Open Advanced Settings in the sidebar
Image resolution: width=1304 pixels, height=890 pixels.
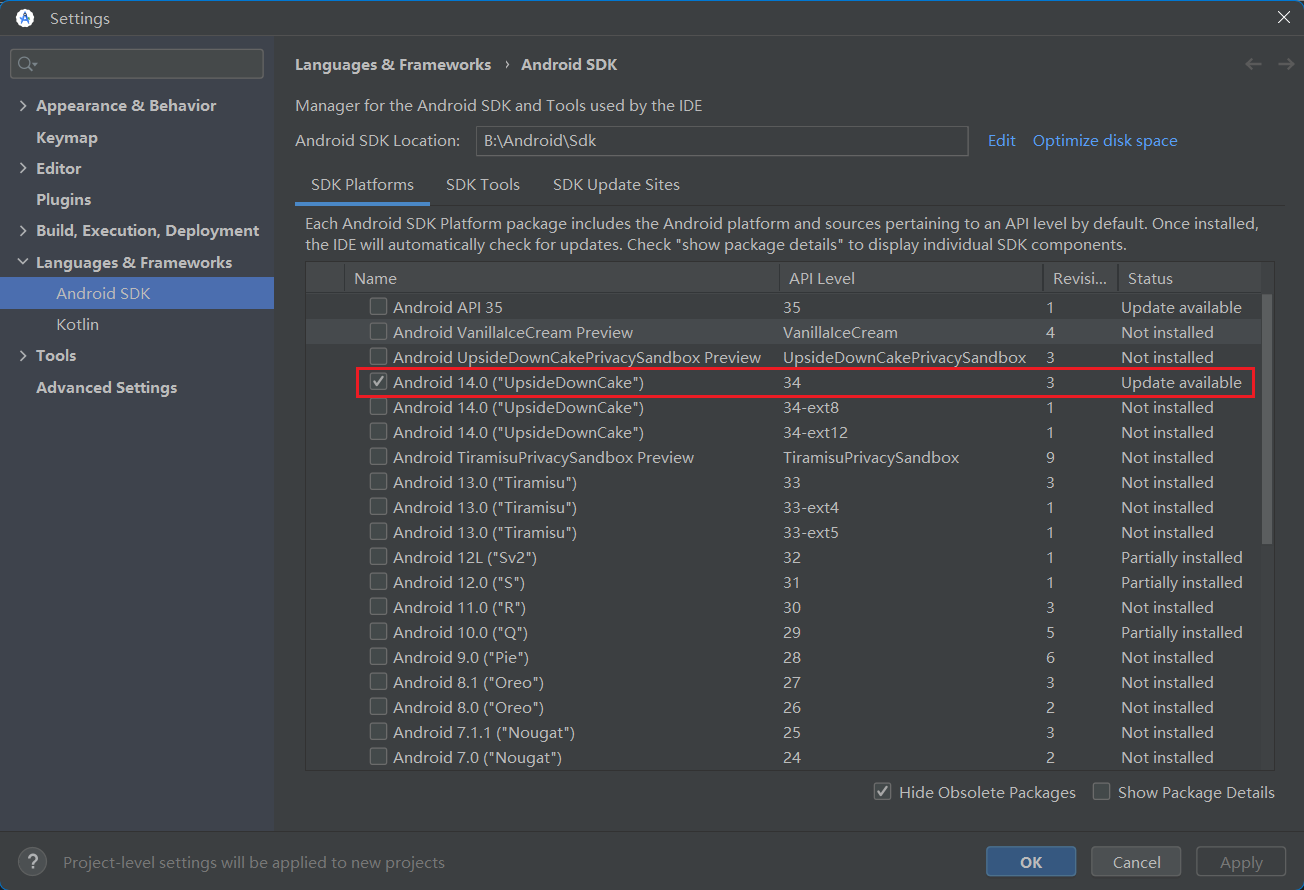[x=107, y=388]
